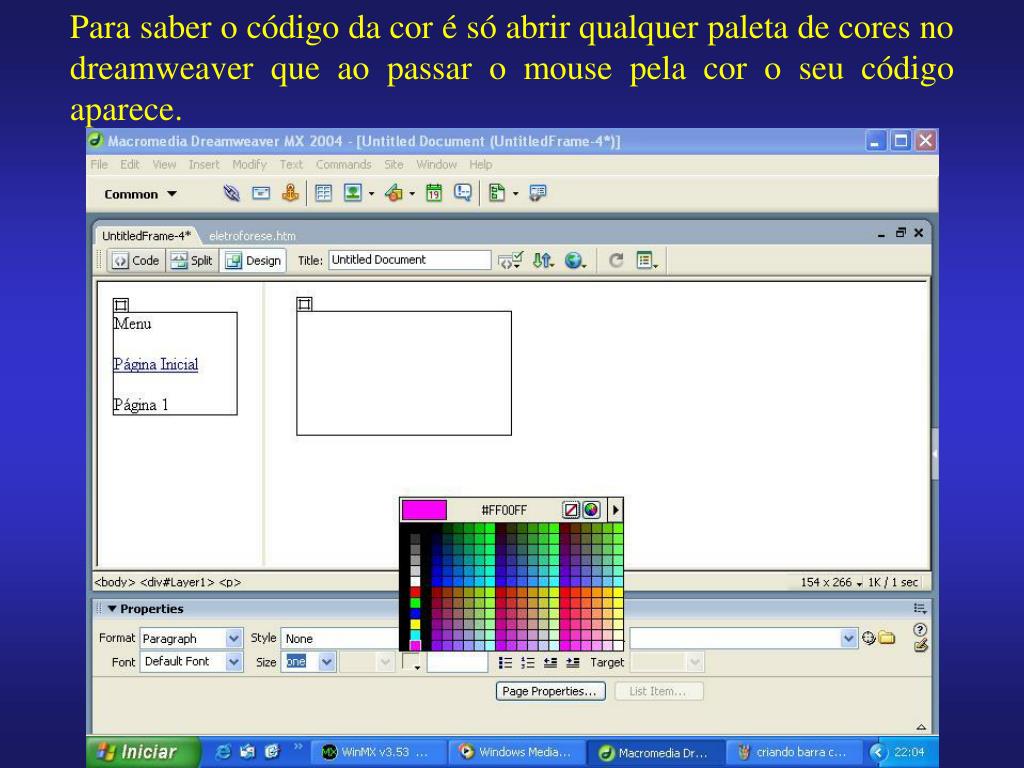Switch to WinMX v3.53 taskbar item
The image size is (1024, 768).
[379, 752]
